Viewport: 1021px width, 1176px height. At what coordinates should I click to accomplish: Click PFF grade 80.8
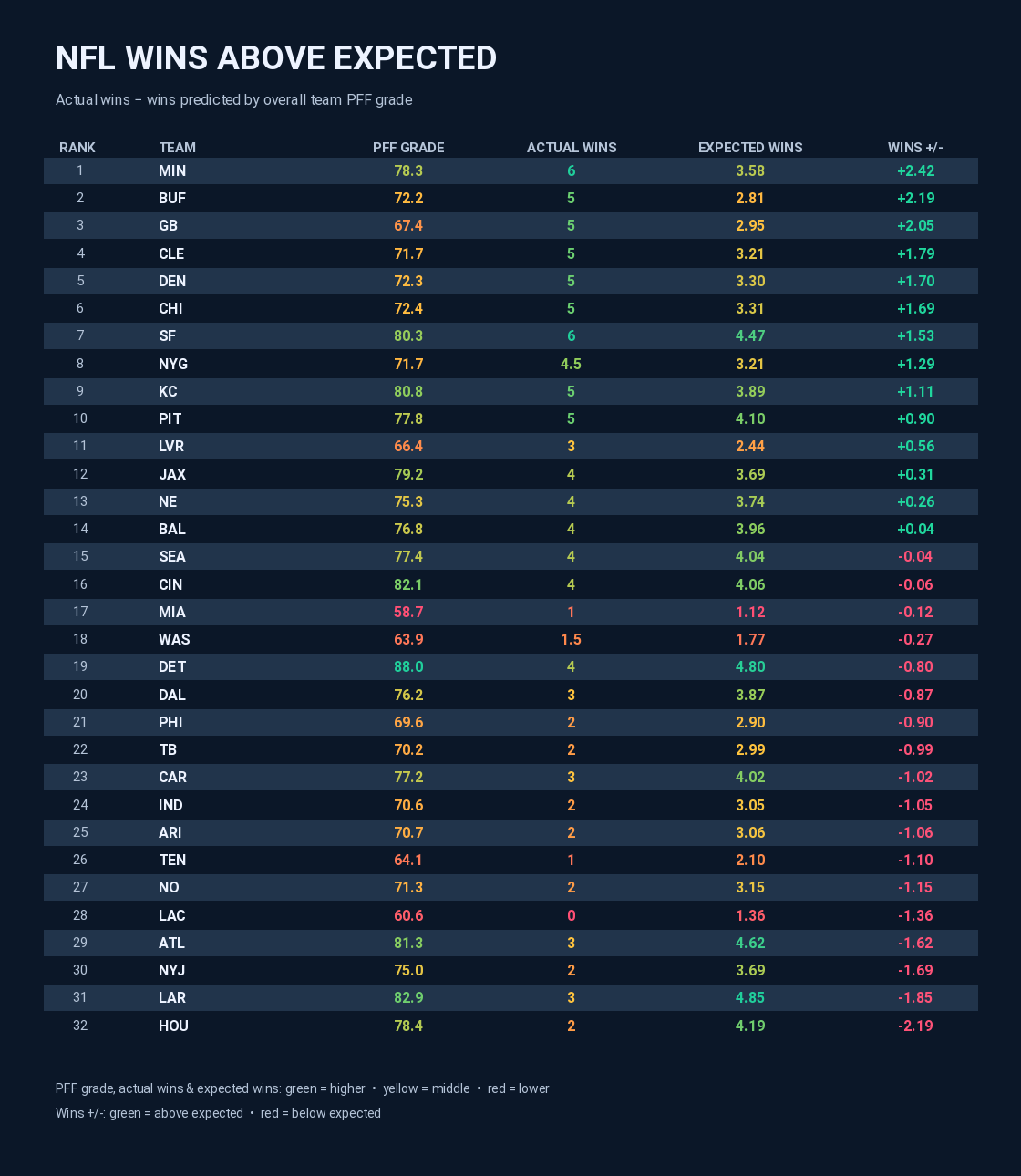(408, 391)
